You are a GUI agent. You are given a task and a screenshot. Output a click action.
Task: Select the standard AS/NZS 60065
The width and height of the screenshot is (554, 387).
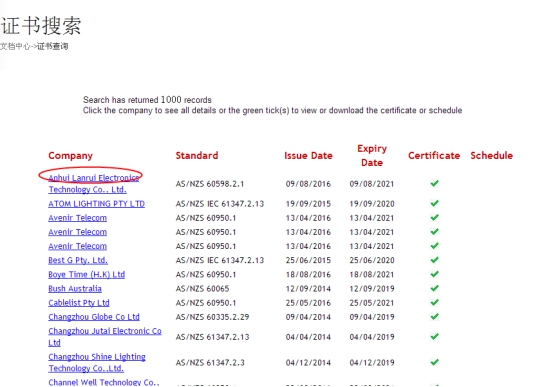point(202,289)
